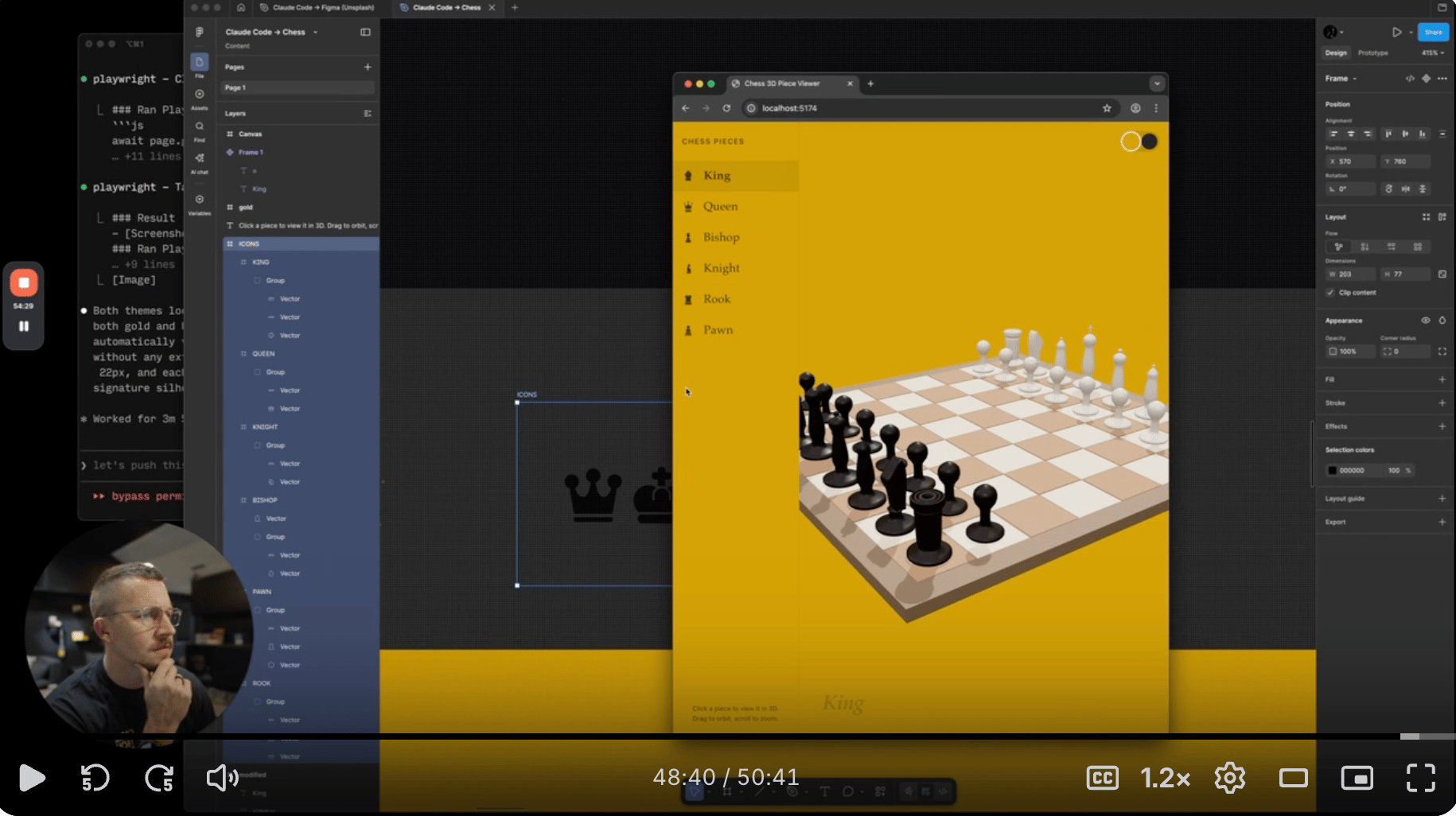Screen dimensions: 1456x816
Task: Add a new page with plus
Action: pos(368,67)
